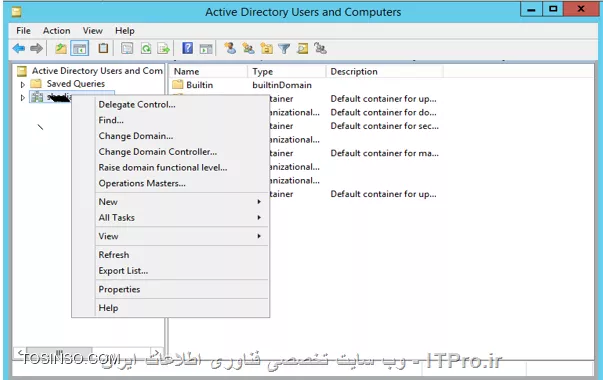Select the Saved Queries tree item
The image size is (603, 380).
[75, 83]
